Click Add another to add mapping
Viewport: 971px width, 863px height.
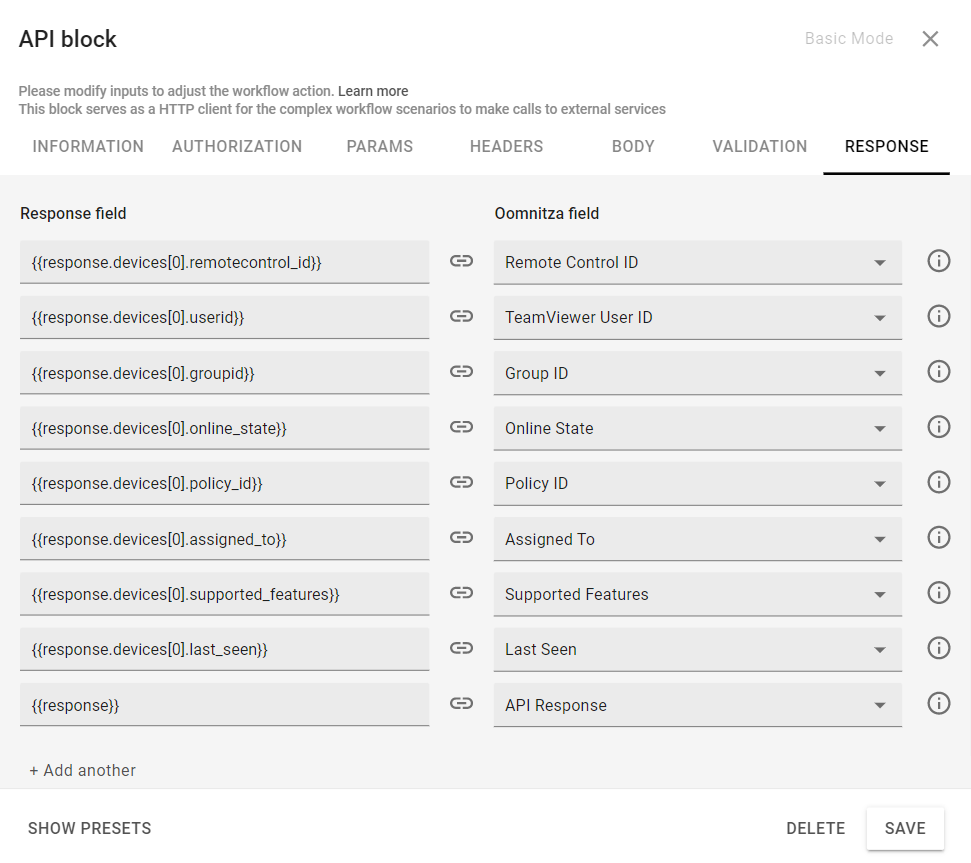82,770
